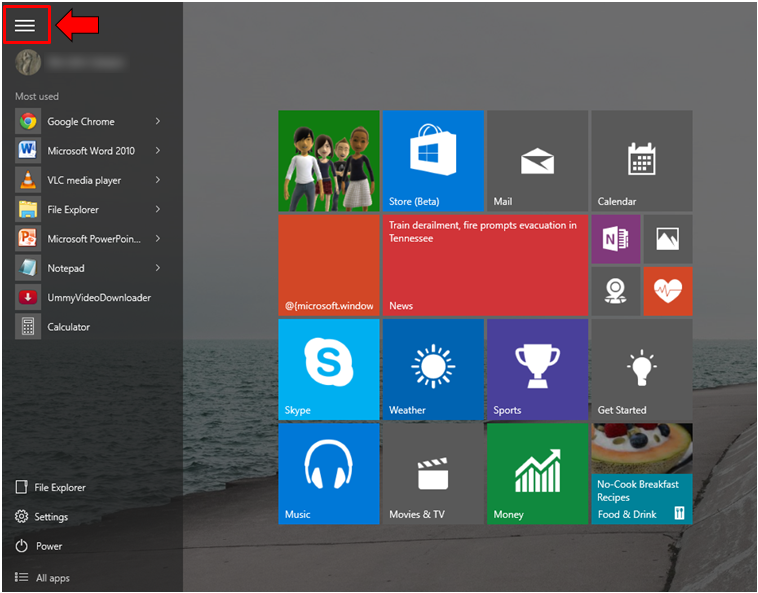The image size is (758, 593).
Task: Open the Xbox avatars tile
Action: click(329, 161)
